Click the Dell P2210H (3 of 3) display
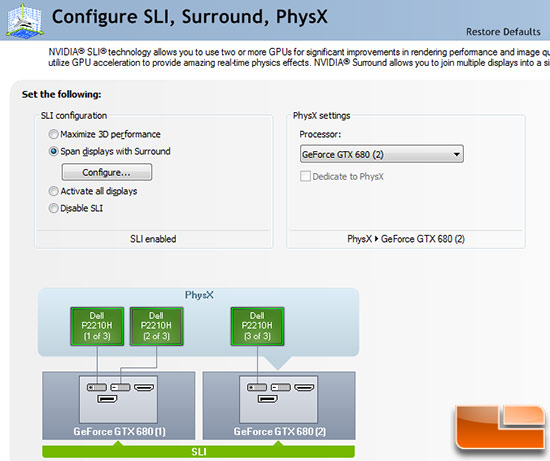Screen dimensions: 550x461 coord(257,326)
